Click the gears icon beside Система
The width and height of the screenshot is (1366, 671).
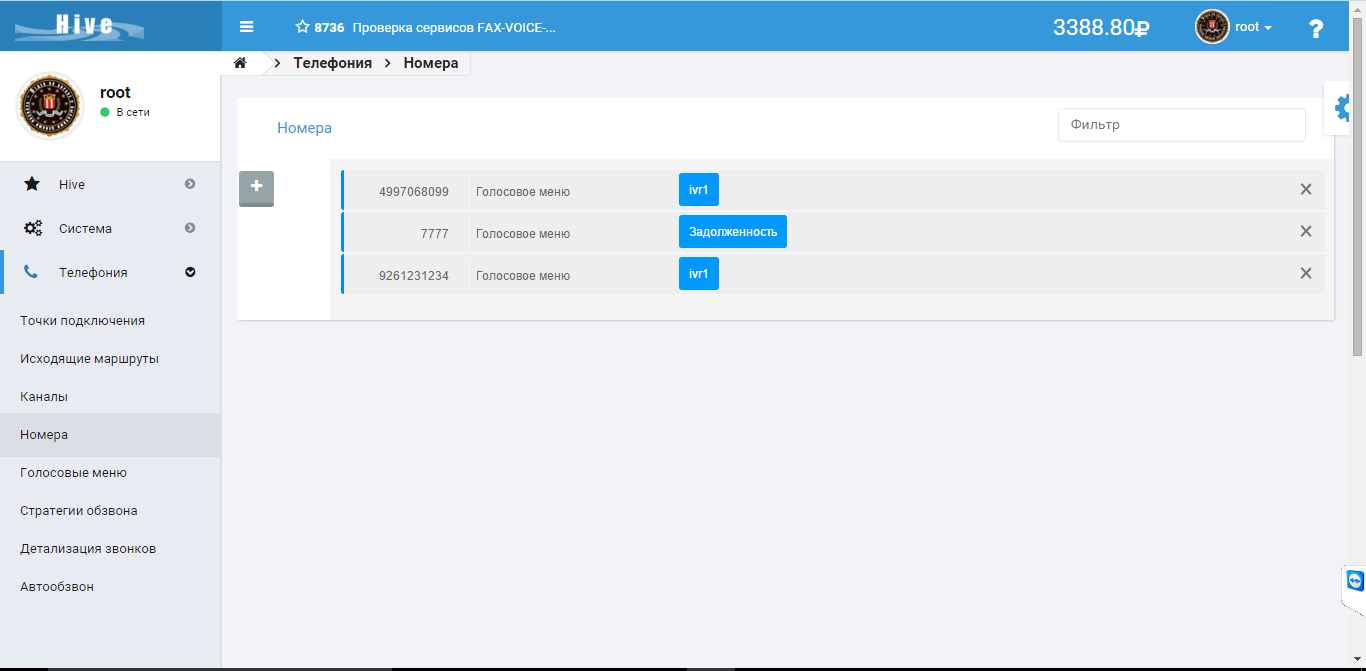point(33,228)
